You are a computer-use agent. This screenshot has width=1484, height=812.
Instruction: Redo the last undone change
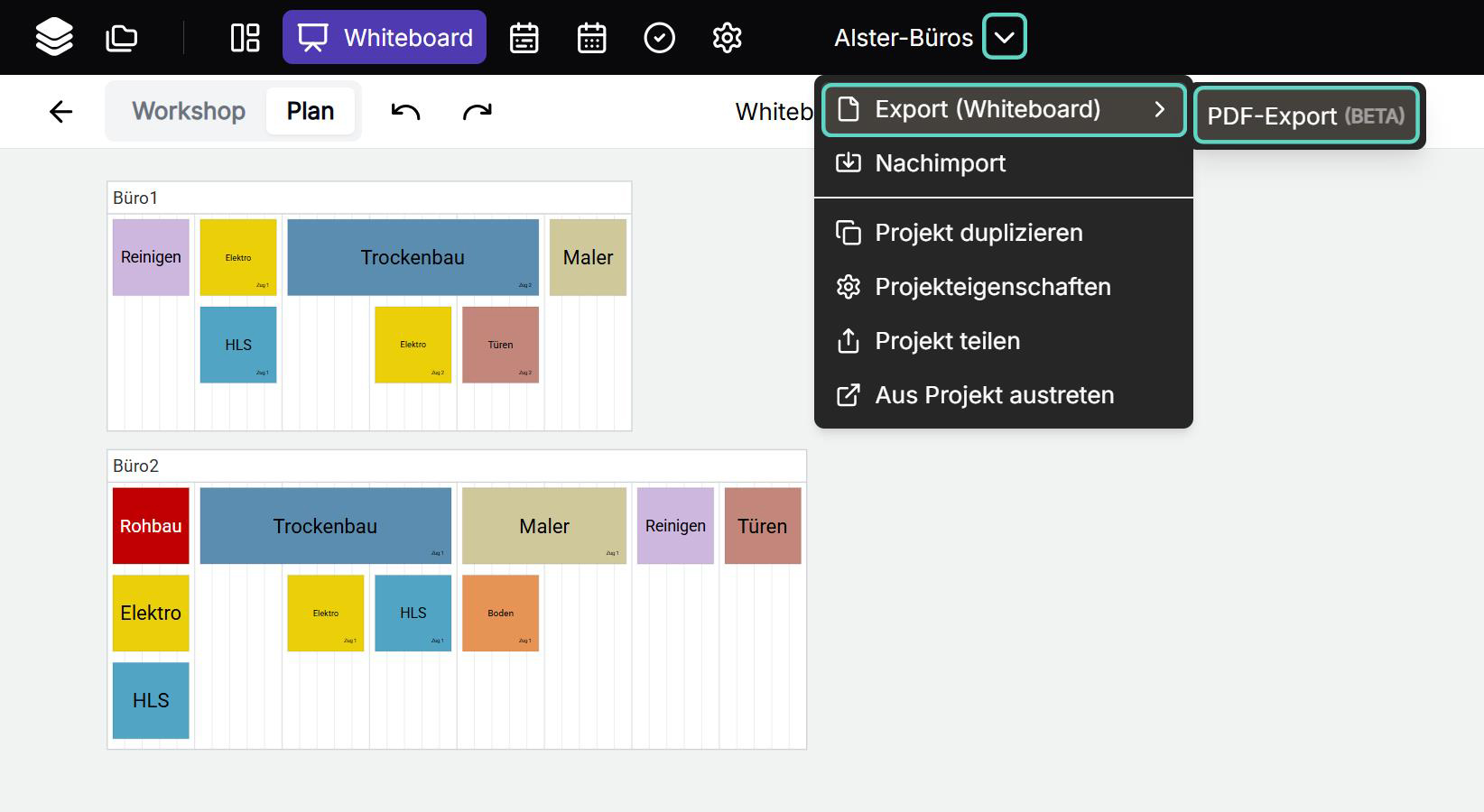tap(477, 111)
